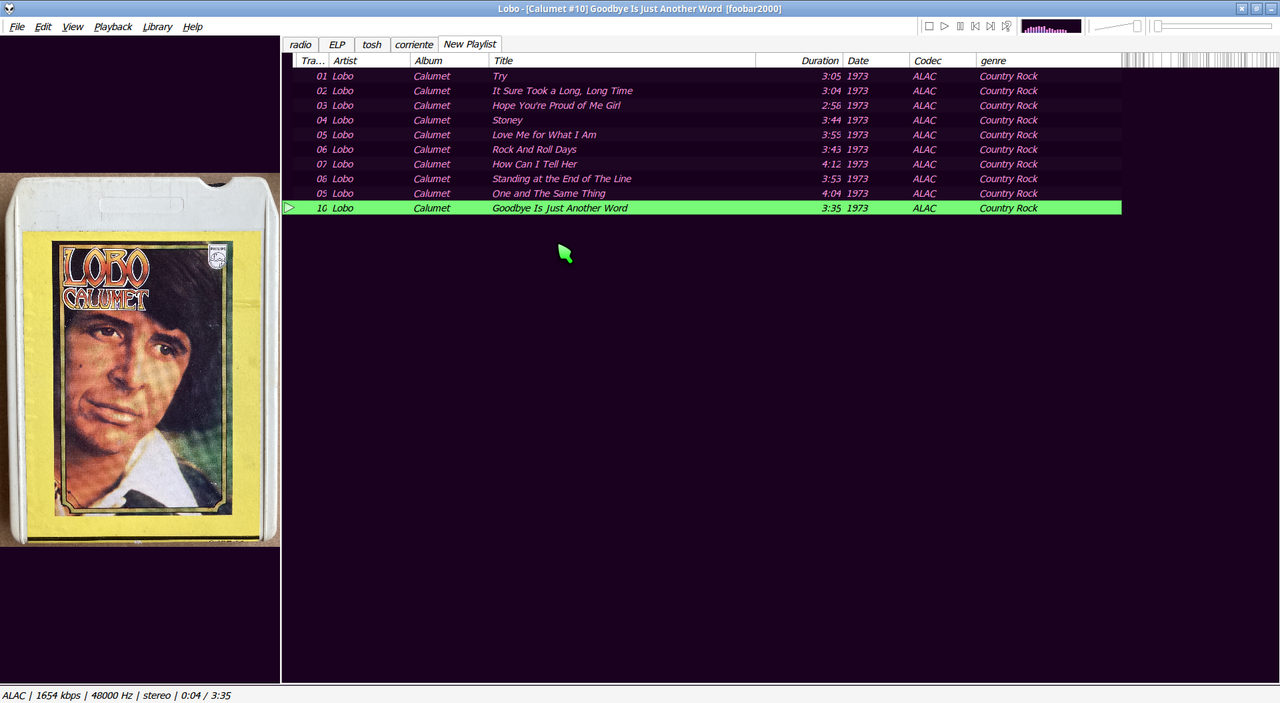Switch to the tosh playlist tab
Viewport: 1280px width, 703px height.
[372, 45]
